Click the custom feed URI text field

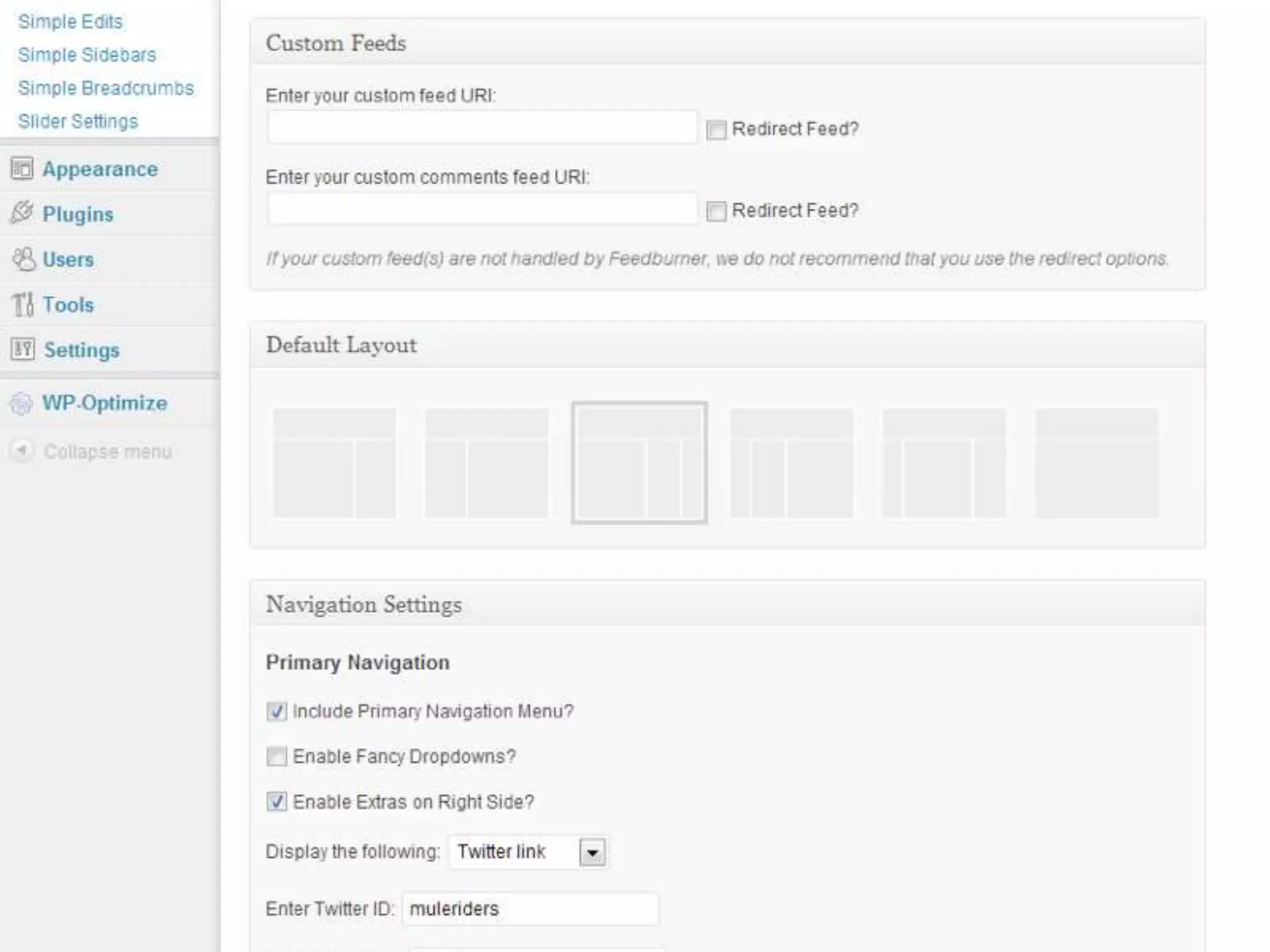click(482, 128)
